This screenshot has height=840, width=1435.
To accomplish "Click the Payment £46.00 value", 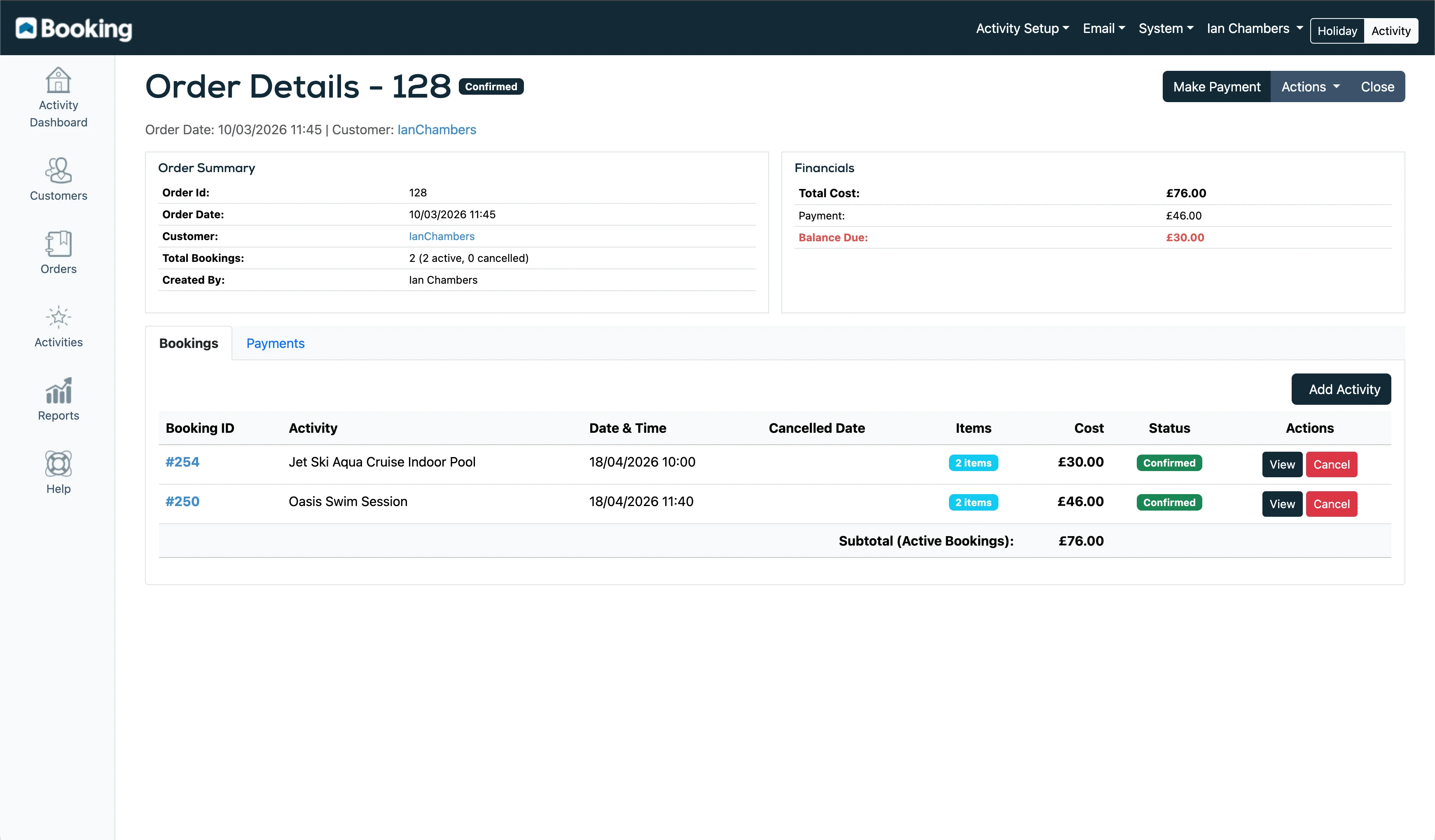I will tap(1184, 216).
